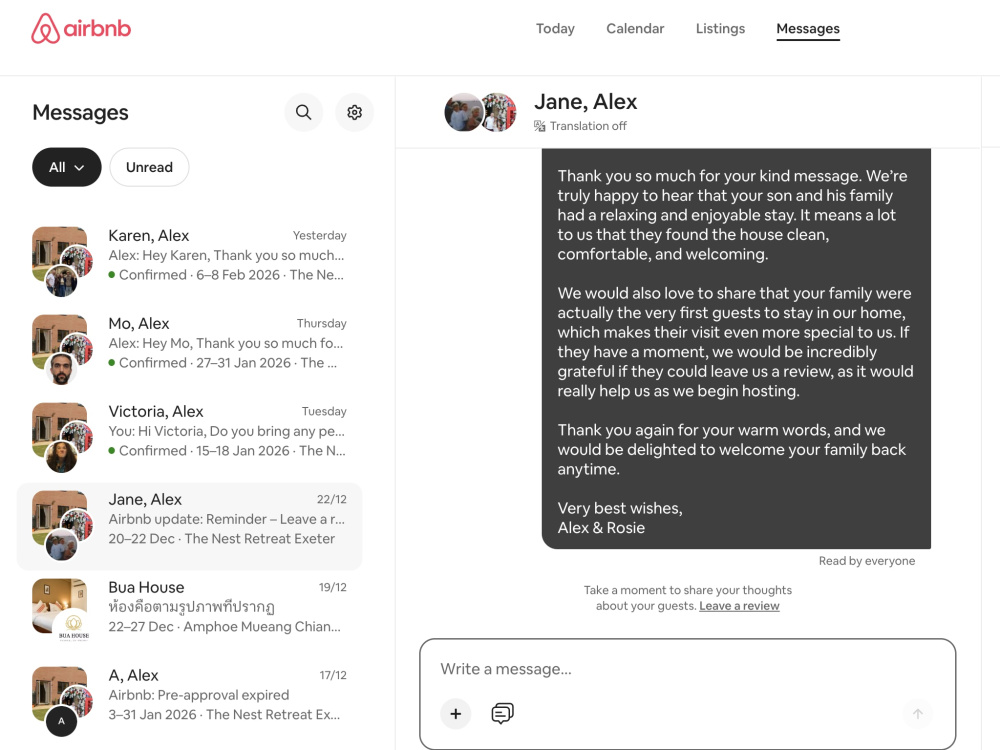The image size is (1000, 750).
Task: Open the message search icon
Action: click(x=304, y=112)
